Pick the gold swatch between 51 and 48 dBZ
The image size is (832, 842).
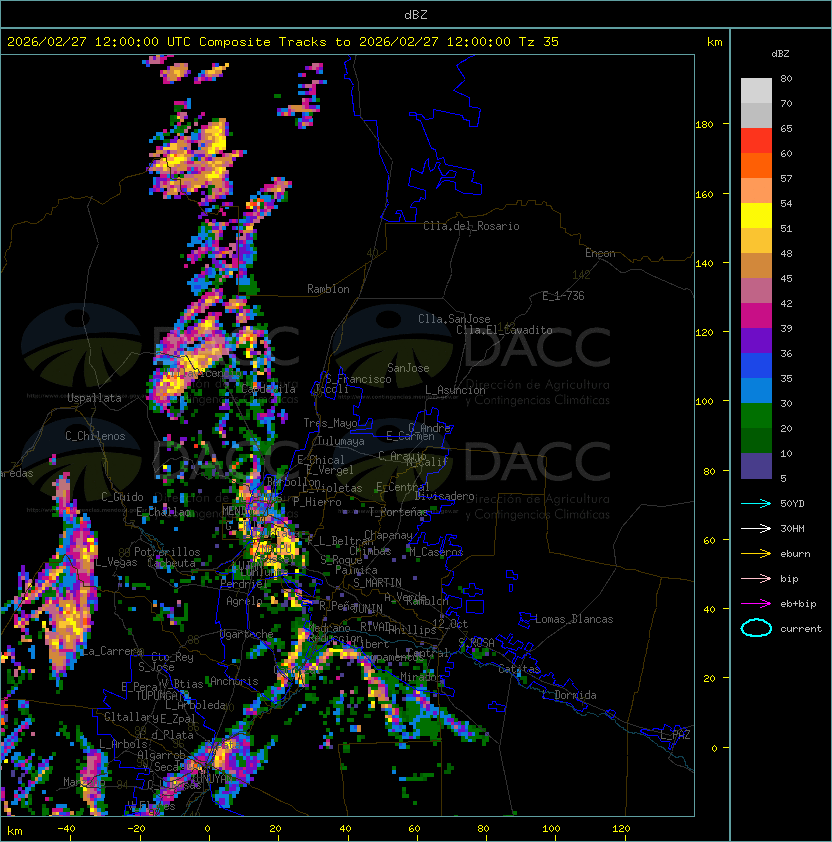click(756, 241)
